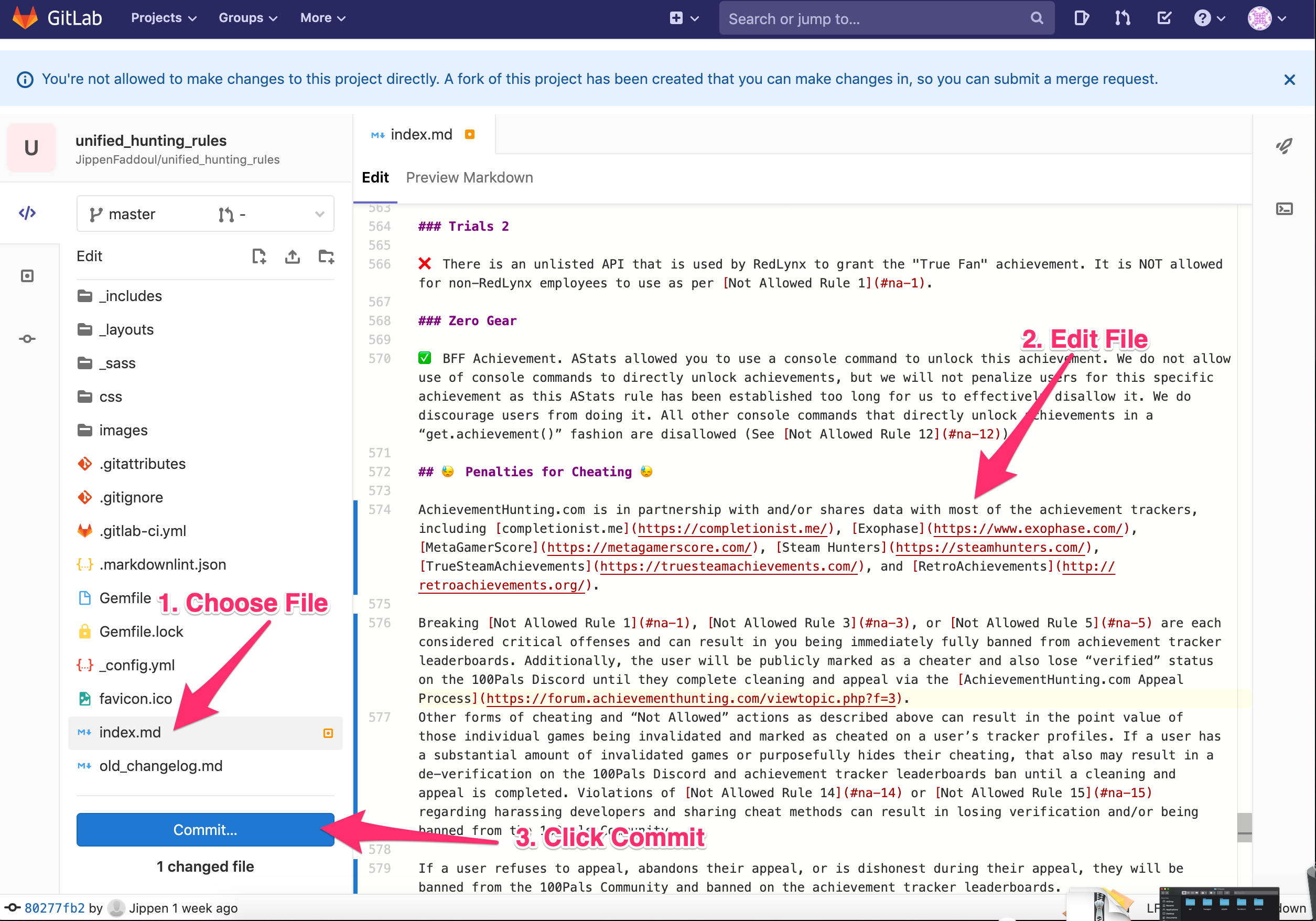Switch to the Edit tab
Viewport: 1316px width, 921px height.
point(375,178)
